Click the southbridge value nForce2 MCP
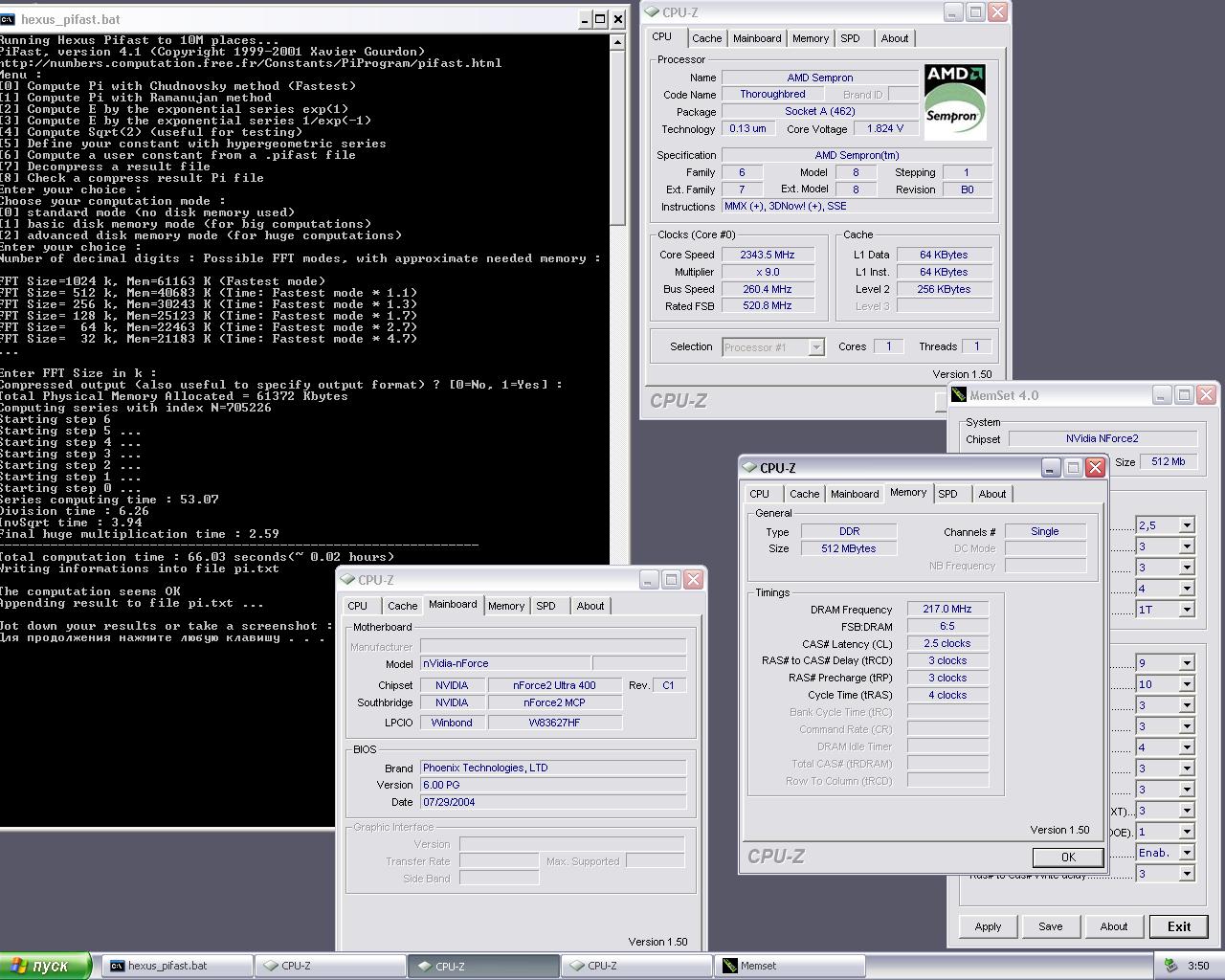1225x980 pixels. coord(555,702)
